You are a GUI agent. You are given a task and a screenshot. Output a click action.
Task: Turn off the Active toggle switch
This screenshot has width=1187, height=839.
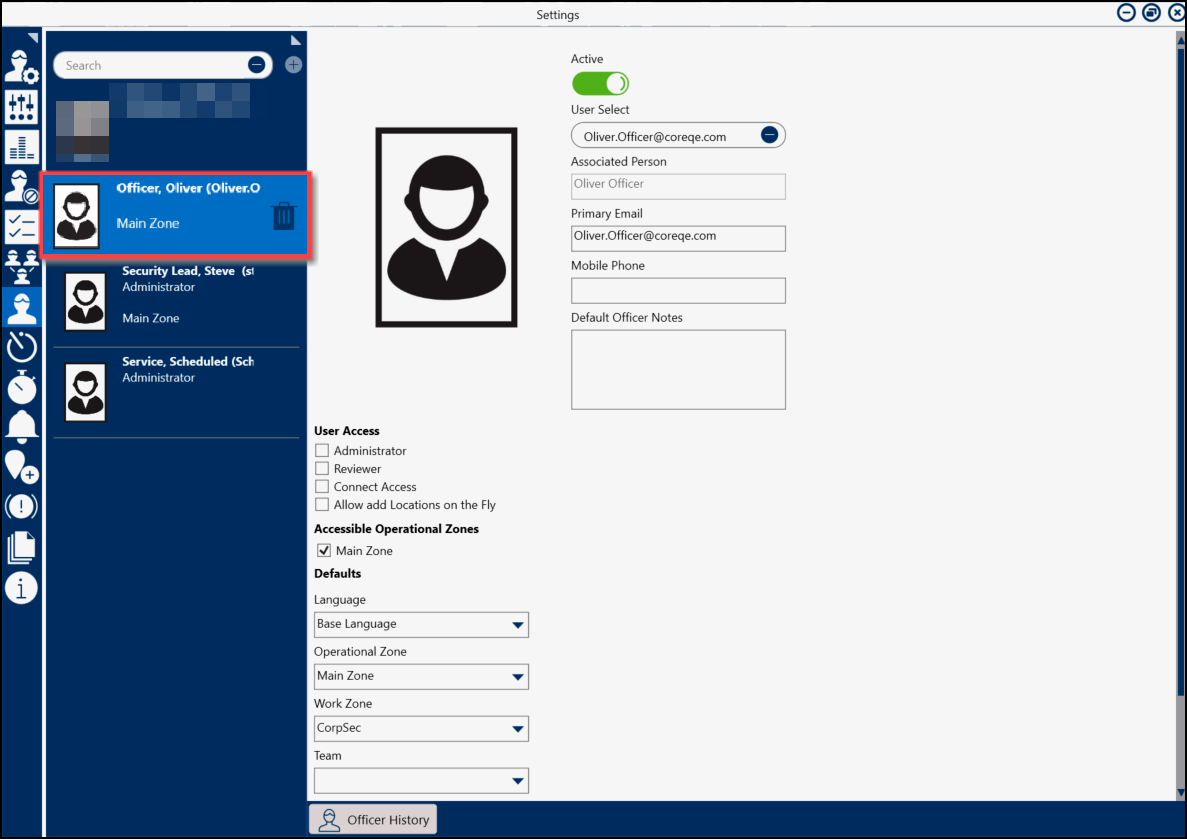600,83
